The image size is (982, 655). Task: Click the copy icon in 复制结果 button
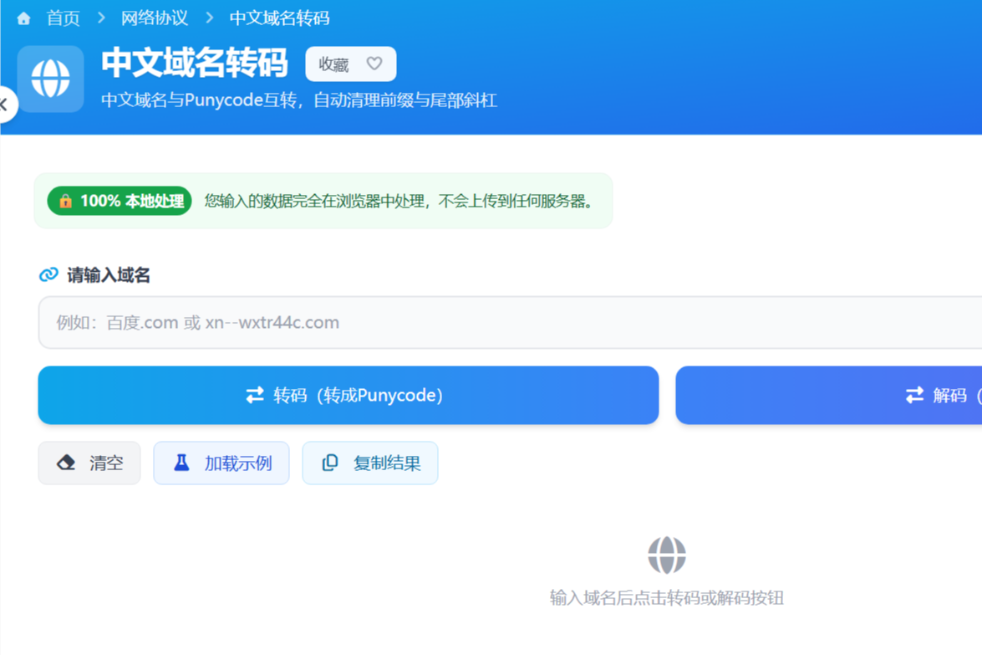click(330, 463)
